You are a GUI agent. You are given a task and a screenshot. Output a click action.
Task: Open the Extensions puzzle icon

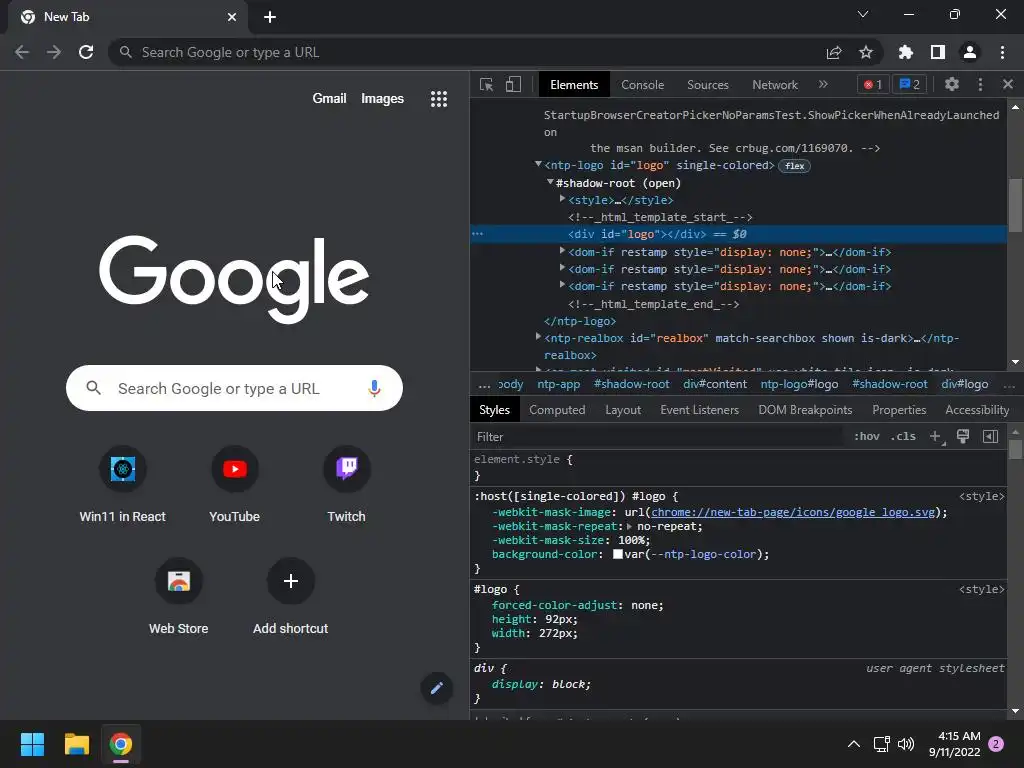click(x=906, y=52)
